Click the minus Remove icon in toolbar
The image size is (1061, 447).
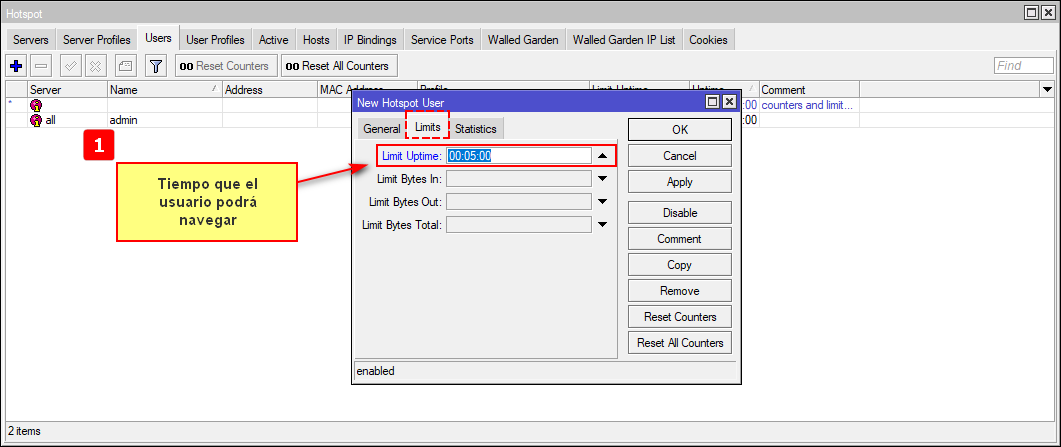41,66
